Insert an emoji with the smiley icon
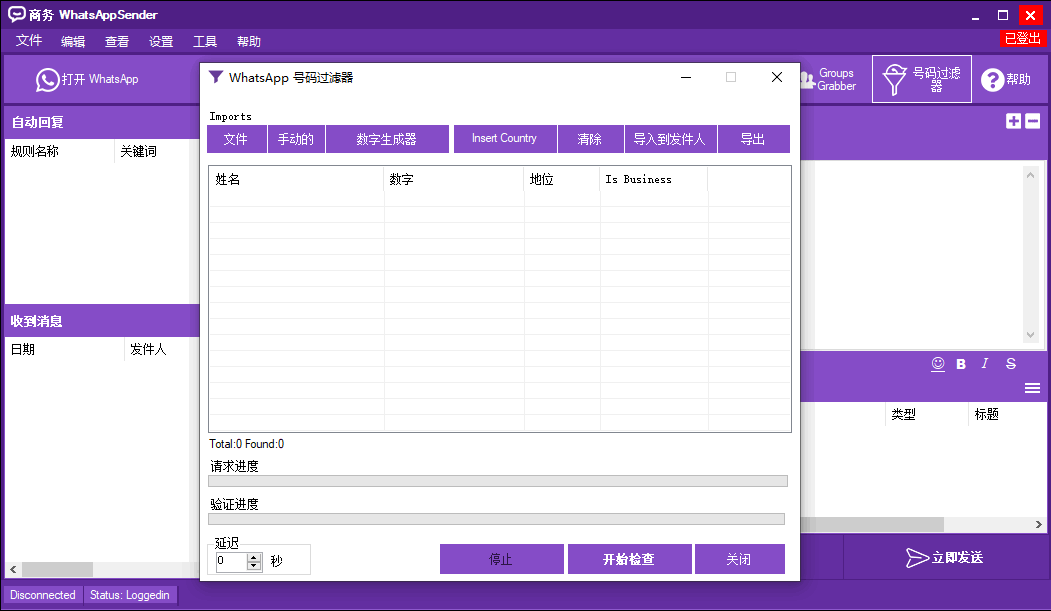 (938, 364)
